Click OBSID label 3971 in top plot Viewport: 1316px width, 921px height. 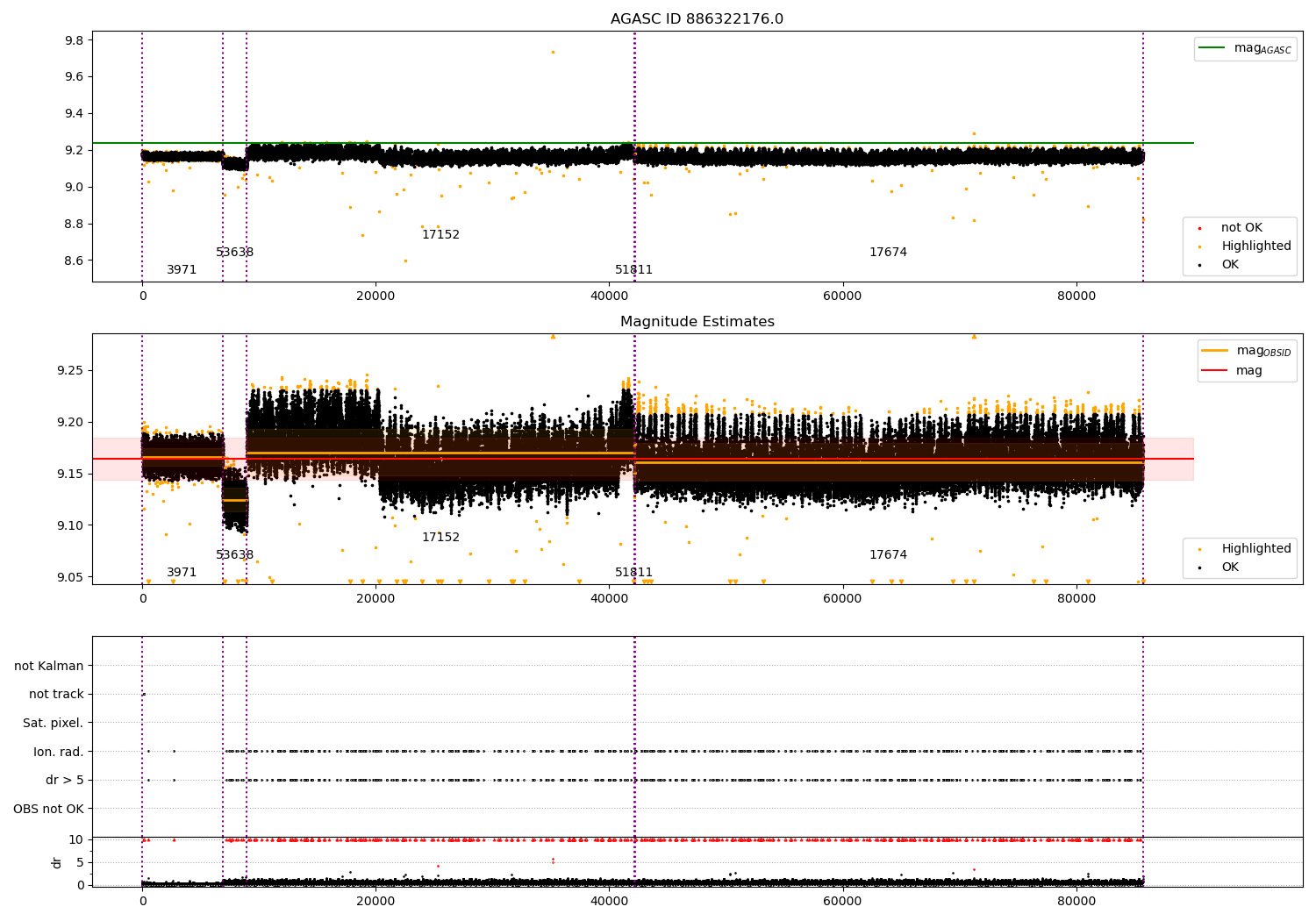pos(182,270)
